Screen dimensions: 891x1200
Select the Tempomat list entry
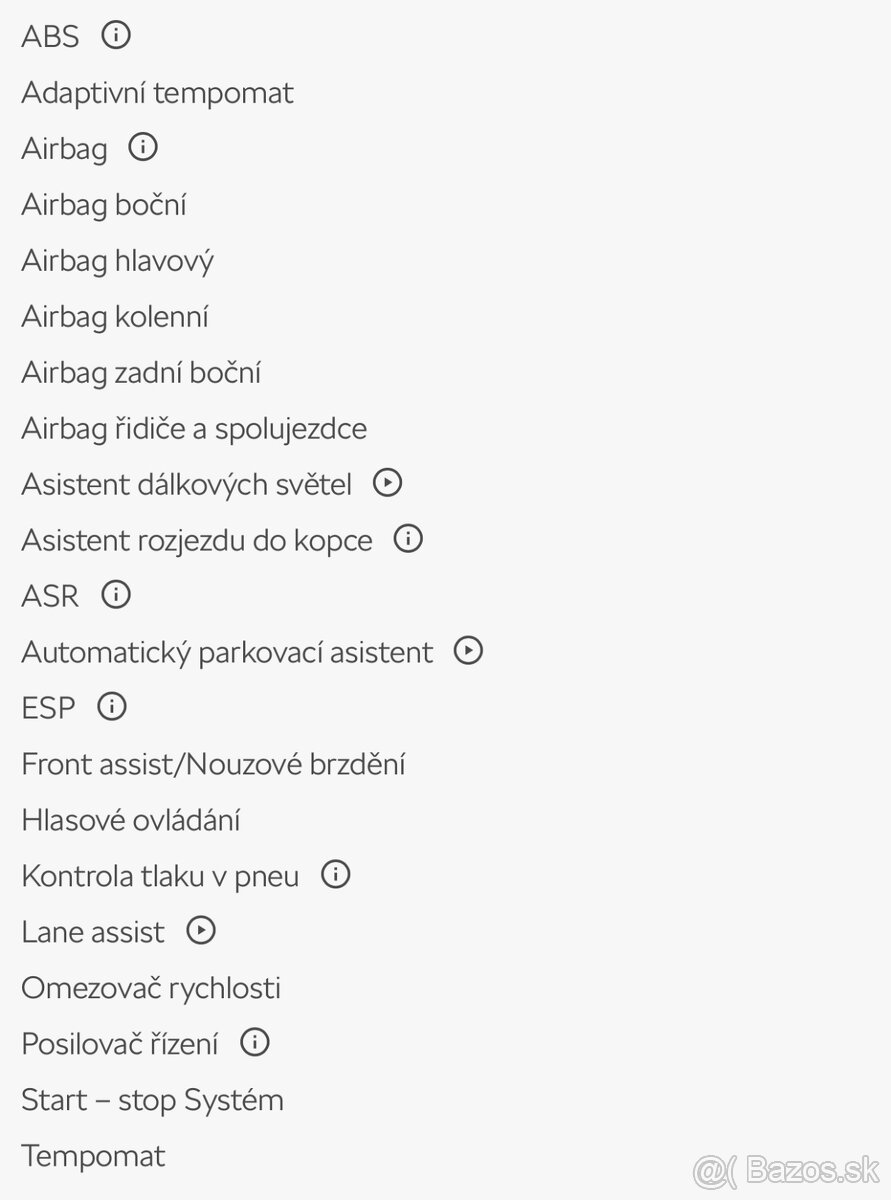click(x=93, y=1157)
